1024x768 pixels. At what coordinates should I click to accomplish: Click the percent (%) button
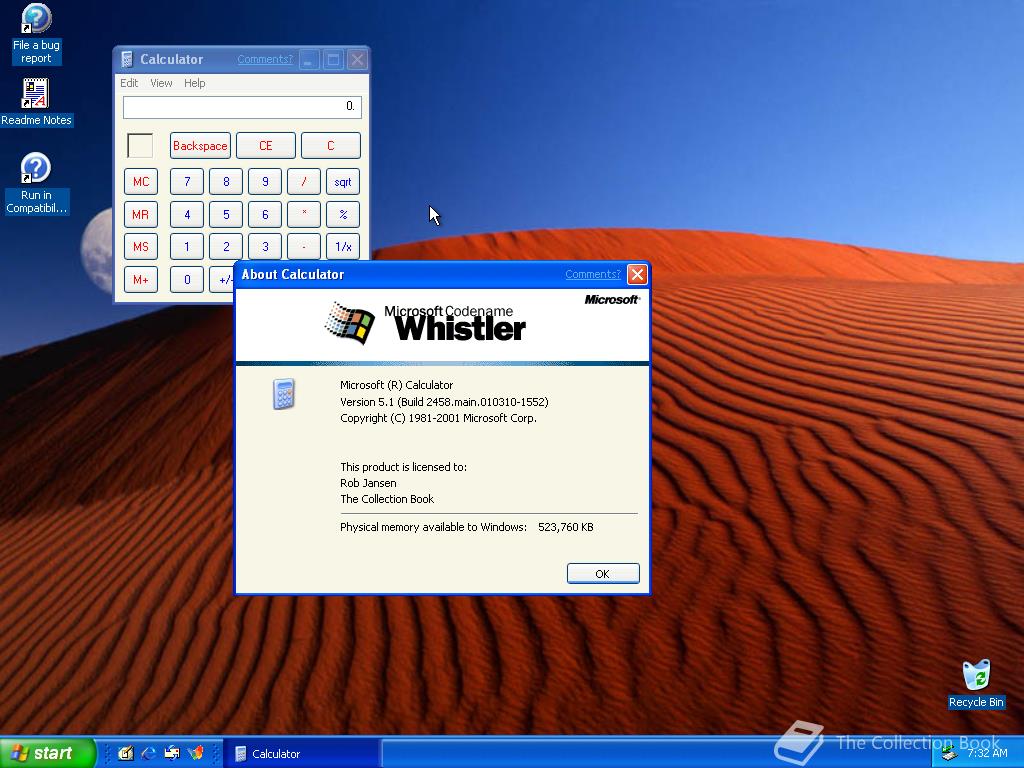click(343, 214)
